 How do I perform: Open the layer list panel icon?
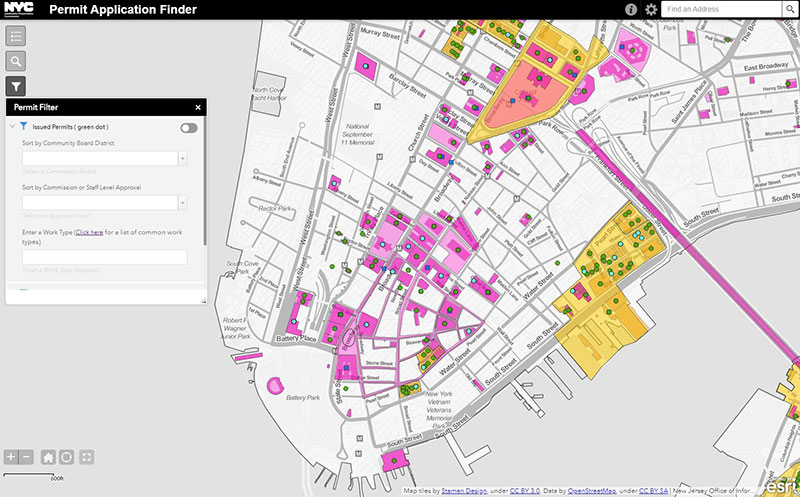point(17,36)
